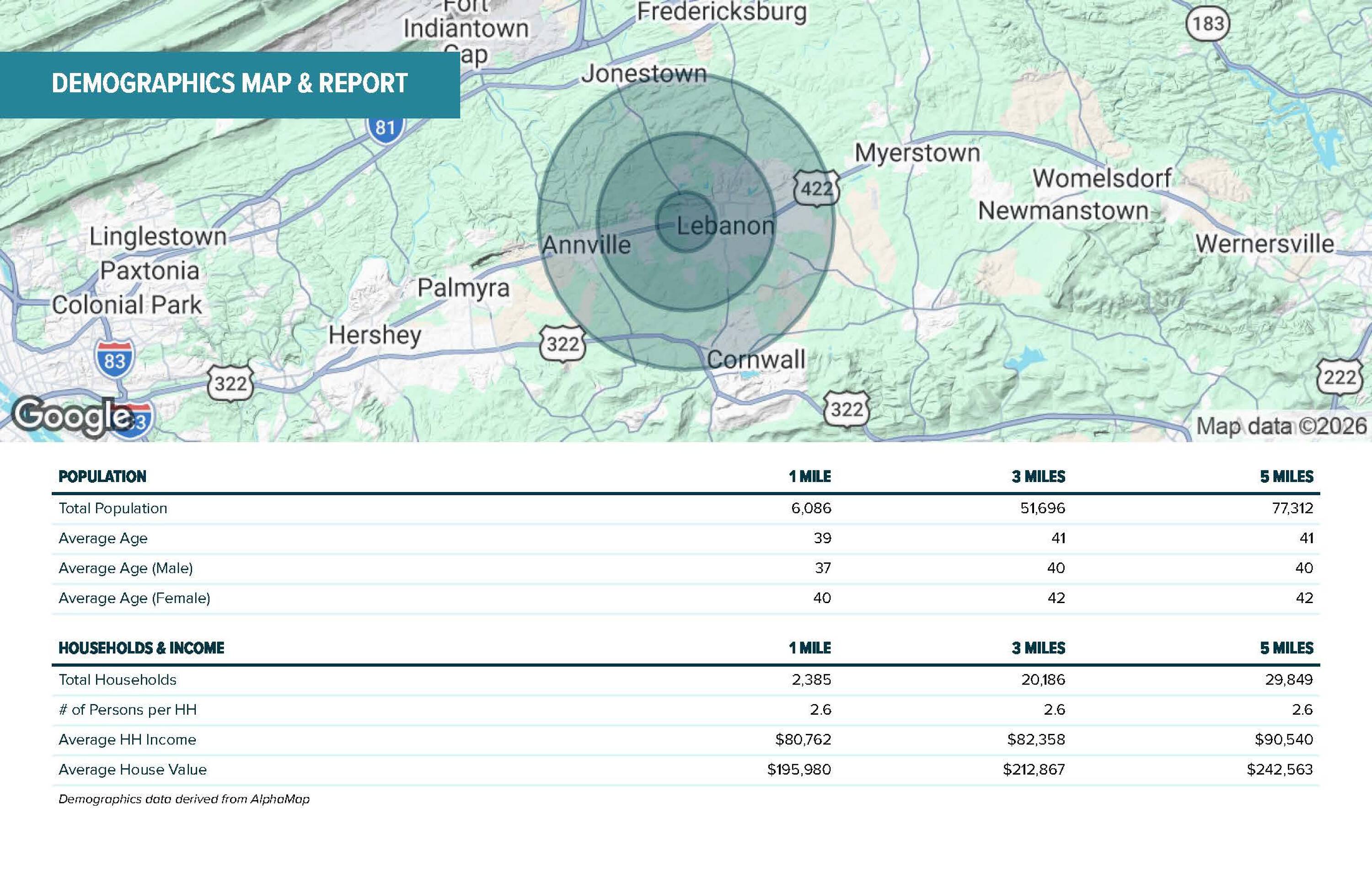1372x893 pixels.
Task: Select the Population section heading
Action: [102, 476]
